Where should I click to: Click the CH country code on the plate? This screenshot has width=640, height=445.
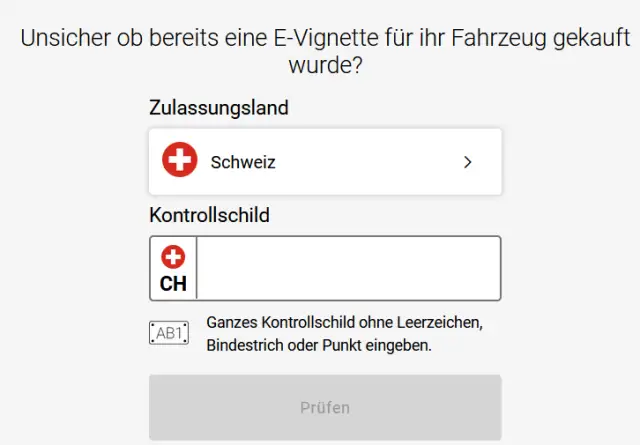[x=173, y=284]
